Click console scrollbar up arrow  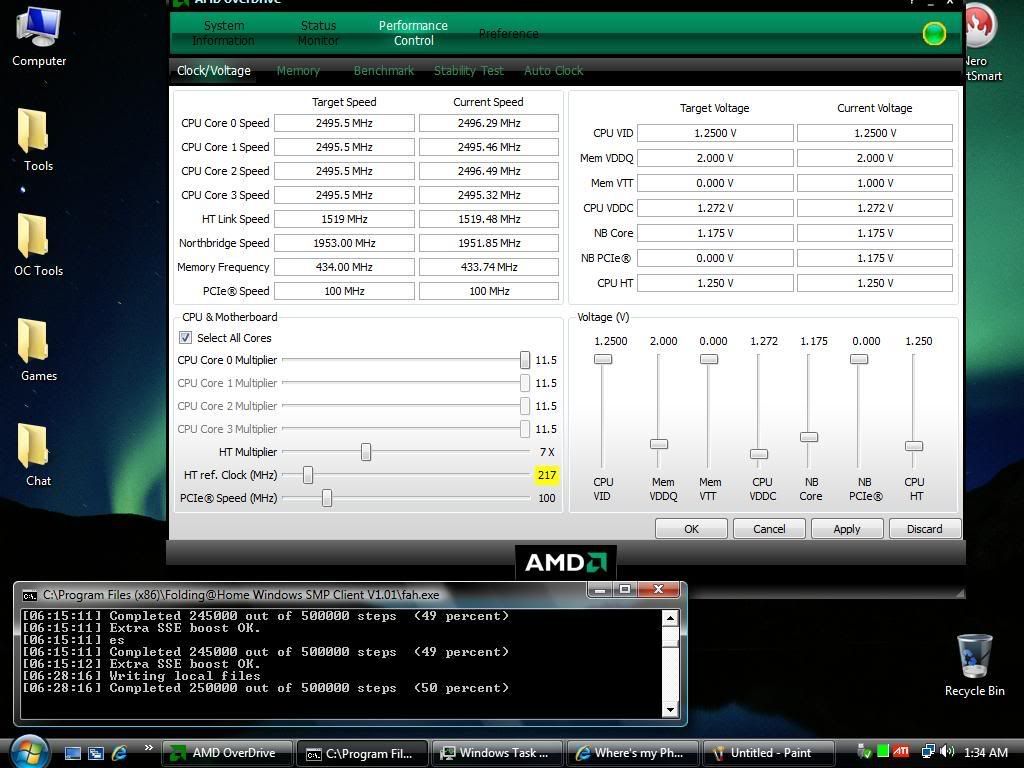click(x=670, y=618)
